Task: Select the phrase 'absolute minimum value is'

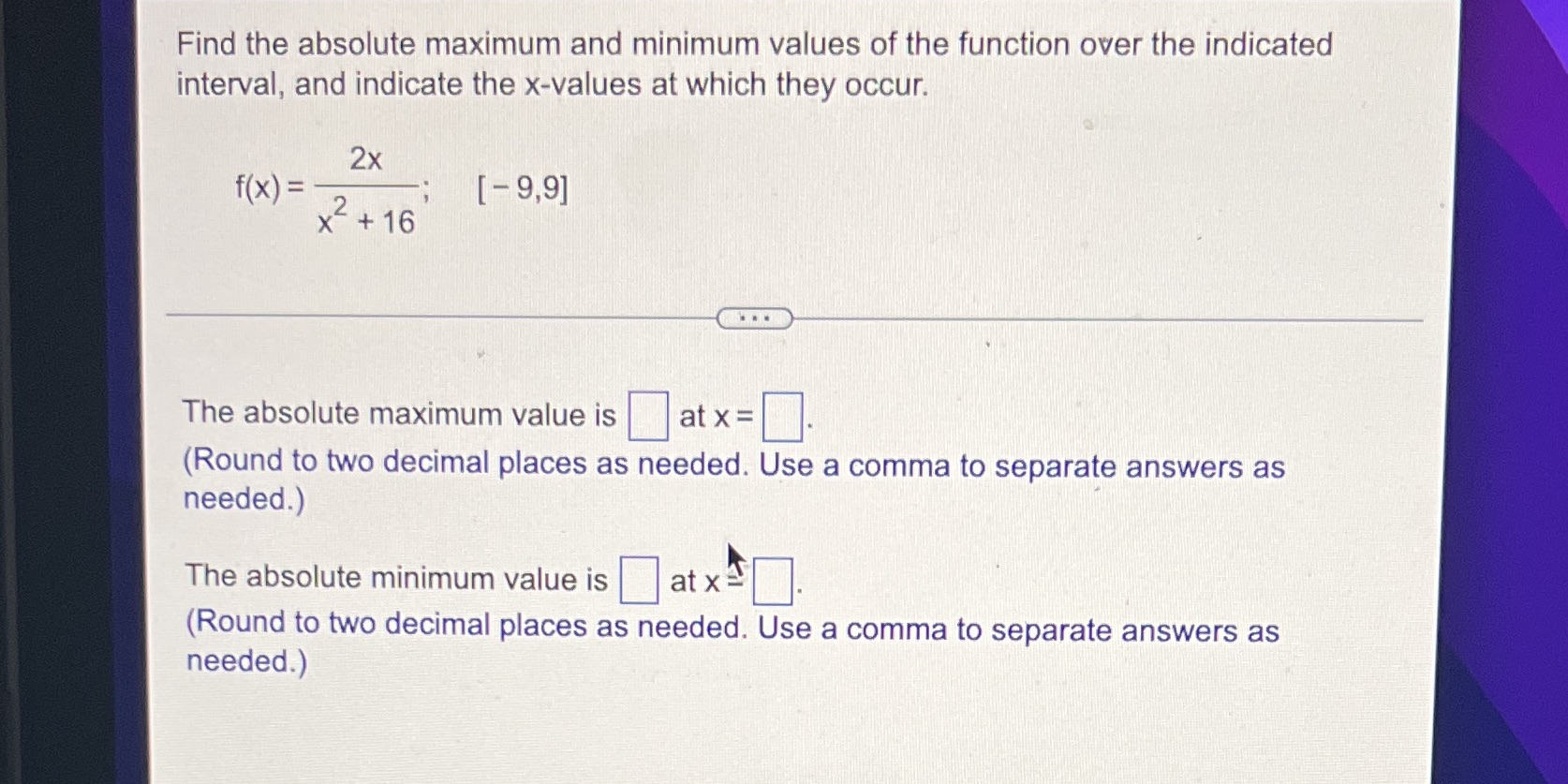Action: point(422,576)
